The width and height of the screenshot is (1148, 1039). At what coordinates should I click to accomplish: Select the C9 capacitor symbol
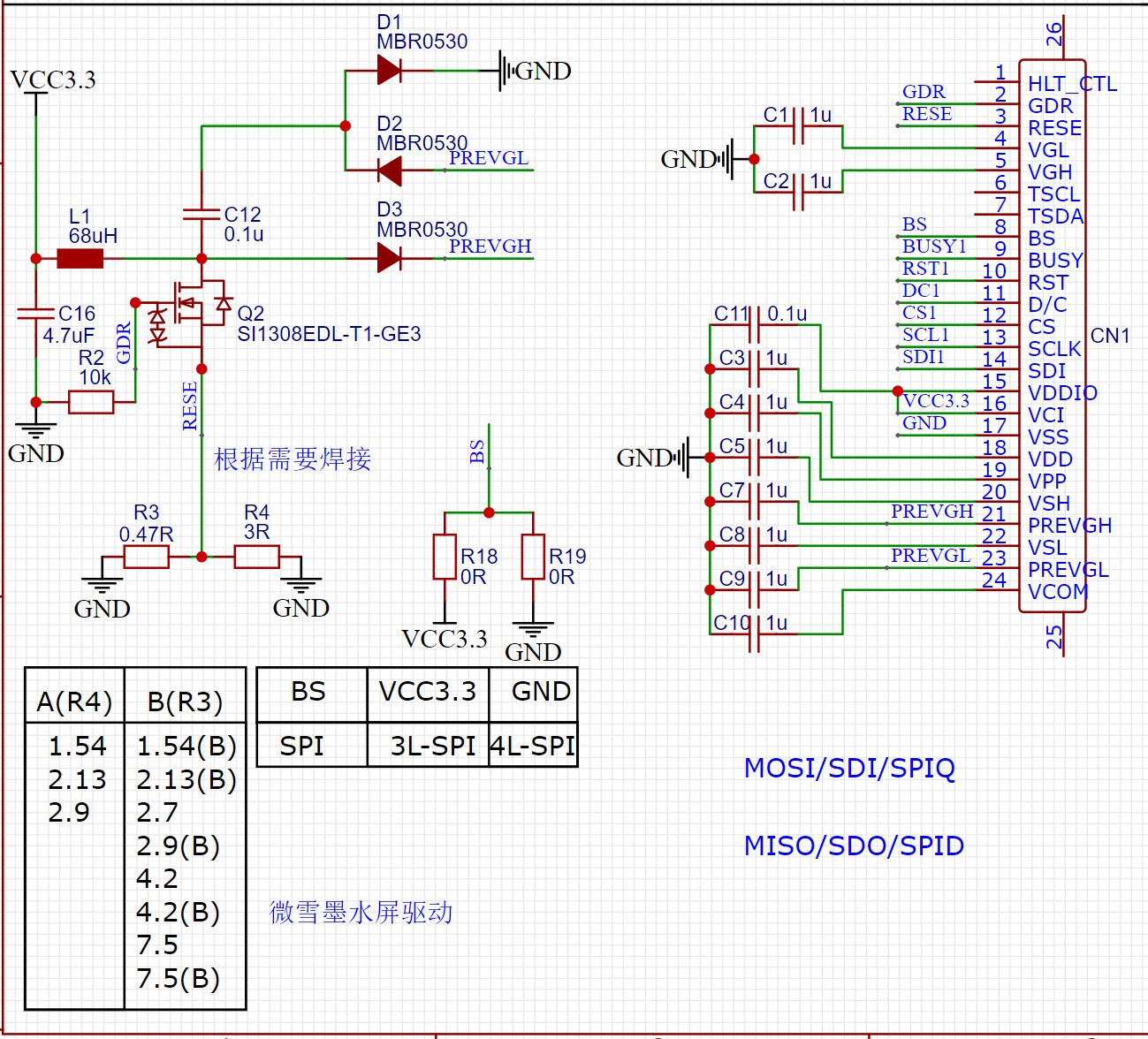[754, 589]
